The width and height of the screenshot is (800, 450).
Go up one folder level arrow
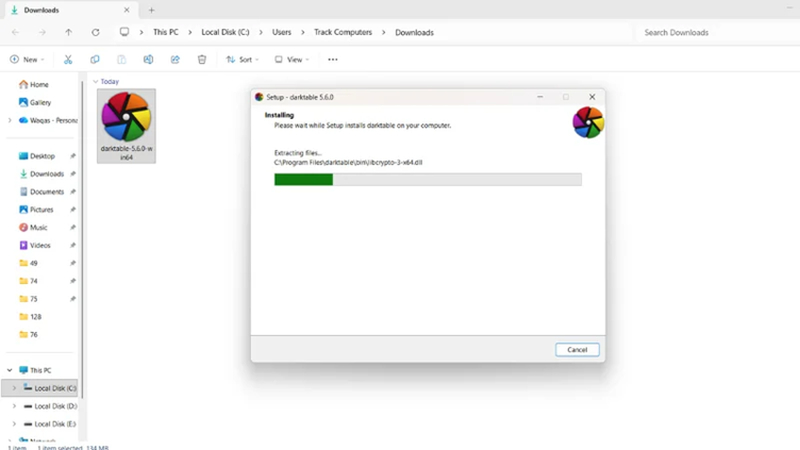68,32
